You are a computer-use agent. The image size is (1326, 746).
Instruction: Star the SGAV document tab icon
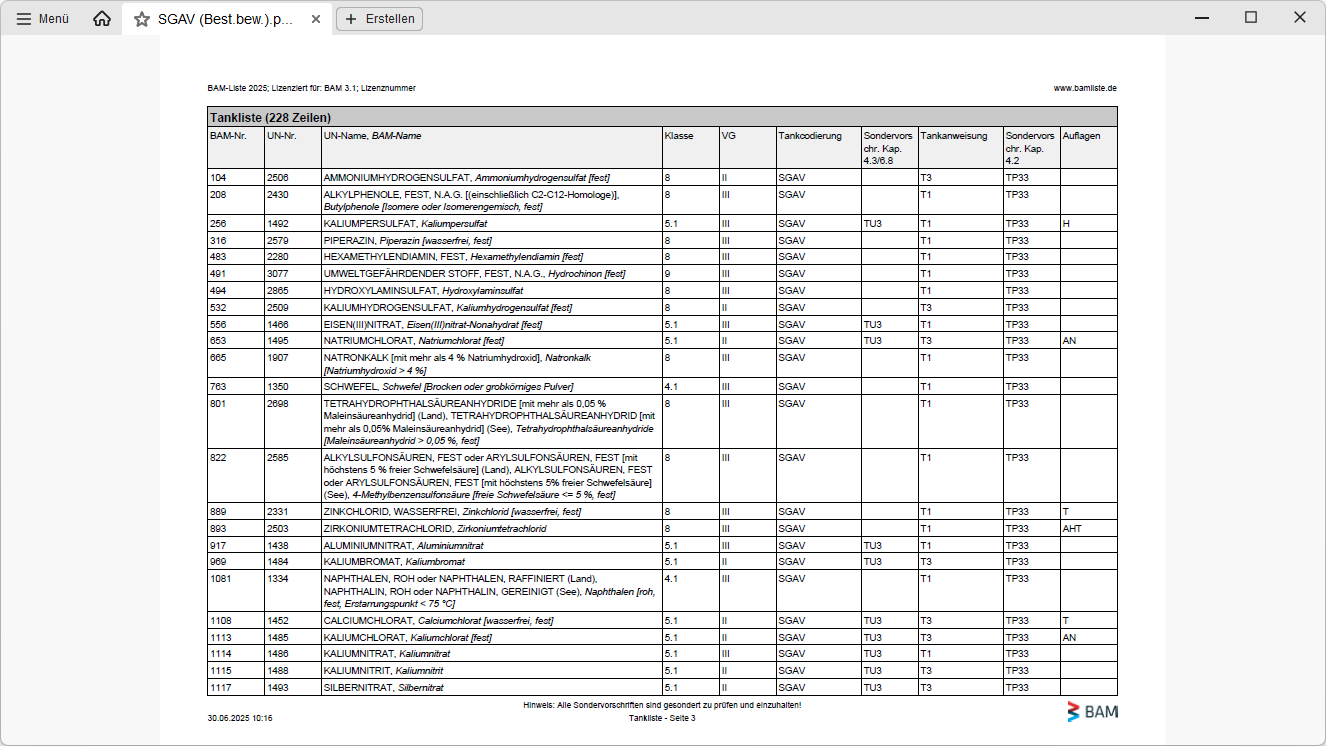pyautogui.click(x=142, y=19)
